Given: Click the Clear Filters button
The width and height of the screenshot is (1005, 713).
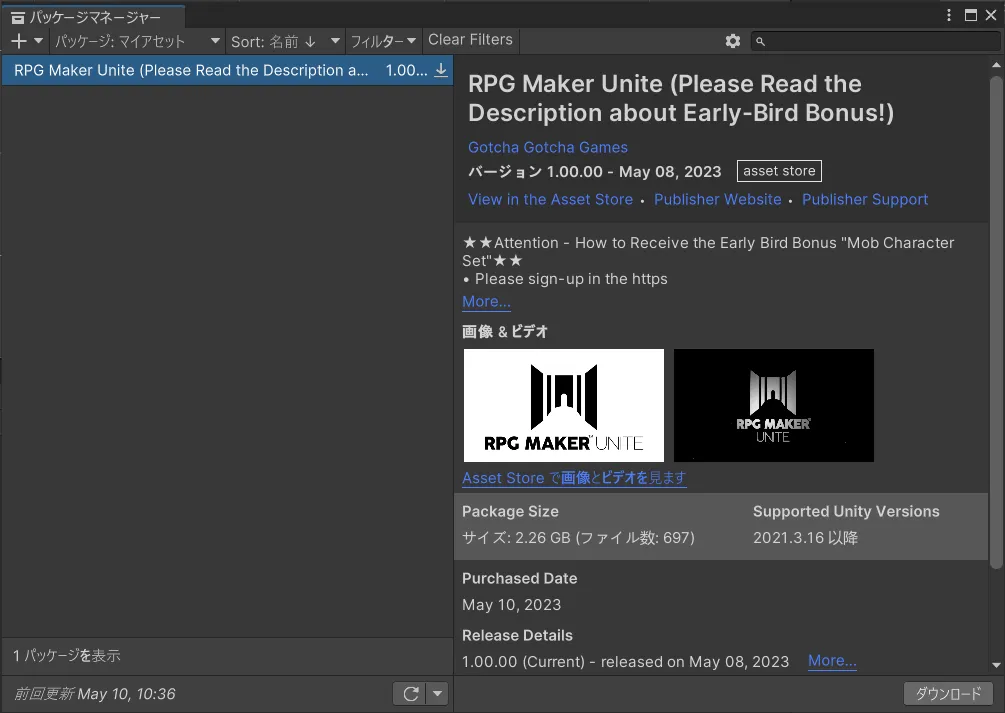Looking at the screenshot, I should point(470,40).
